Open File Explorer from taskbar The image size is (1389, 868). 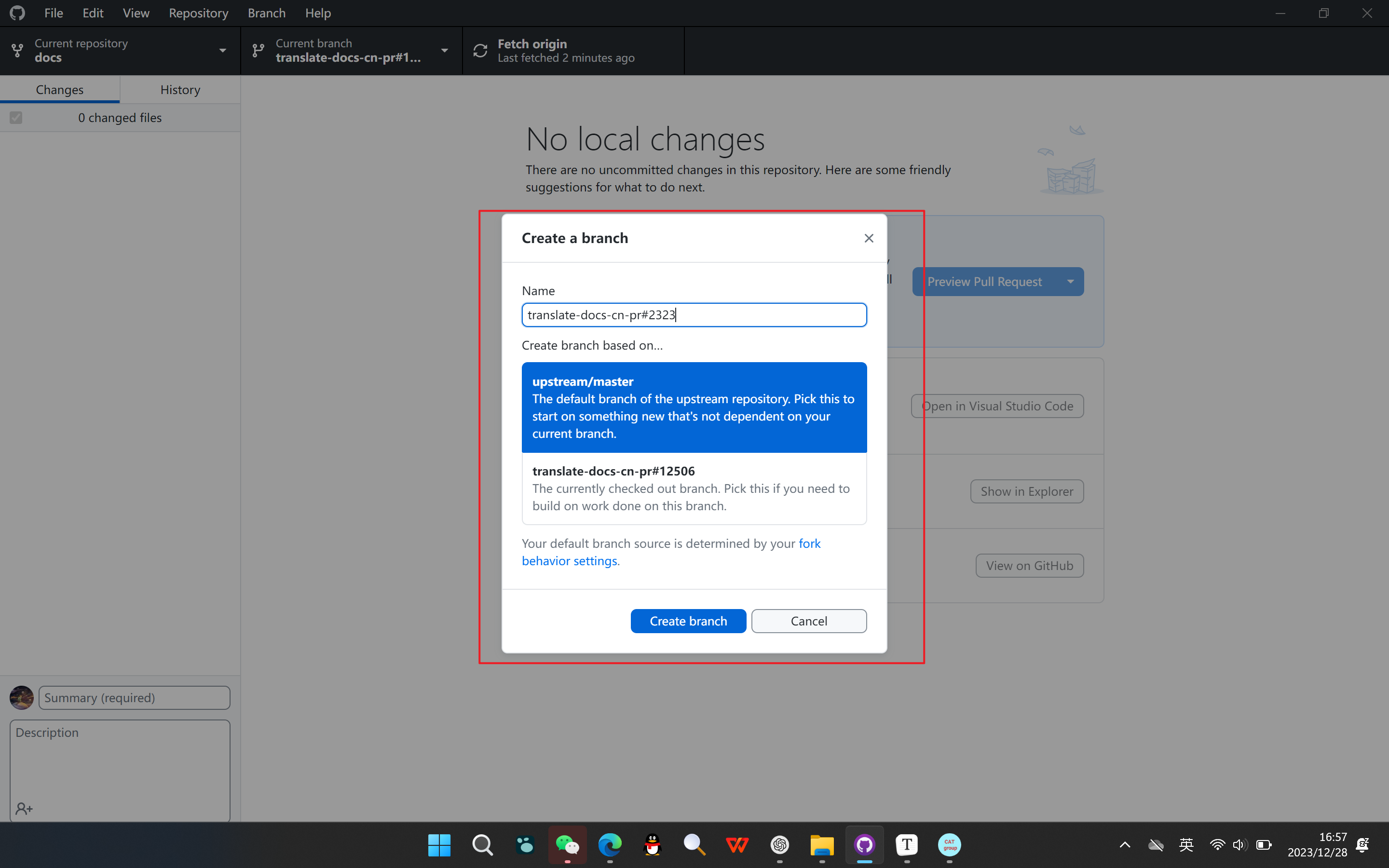click(x=822, y=844)
